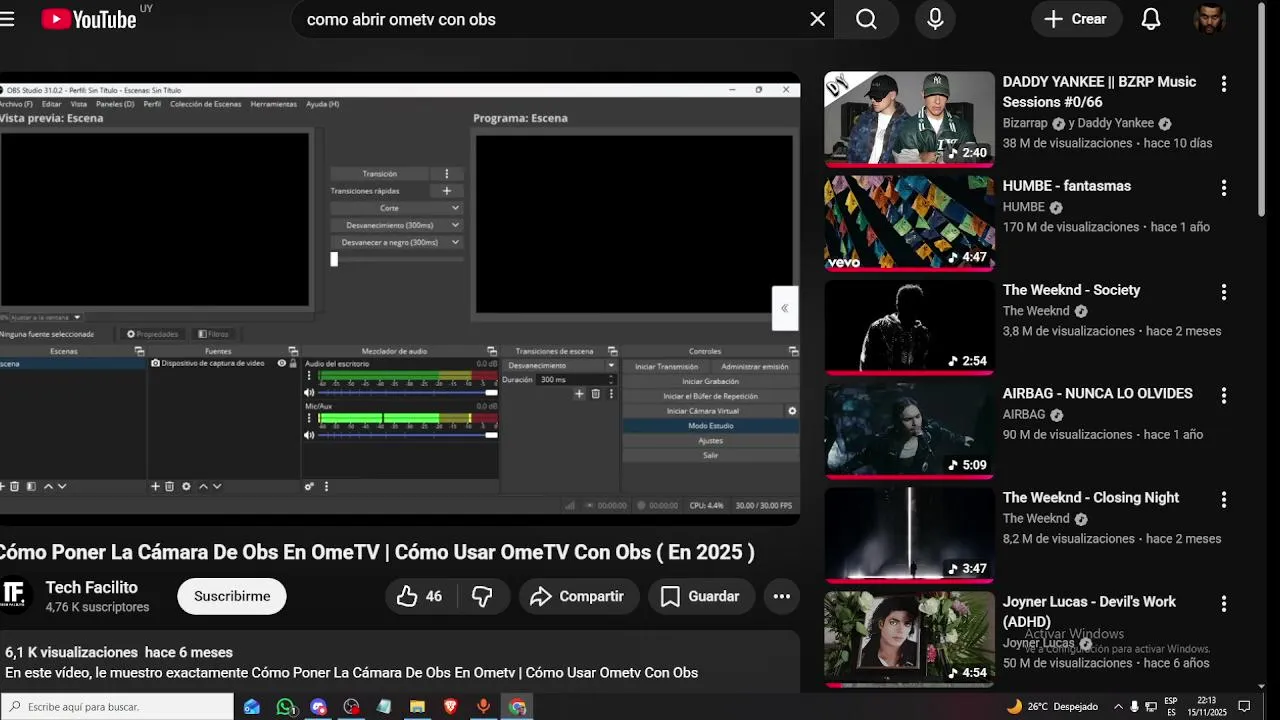Screen dimensions: 1280x720
Task: Open options for AIRBAG - NUNCA LO OLVIDES
Action: [1223, 396]
